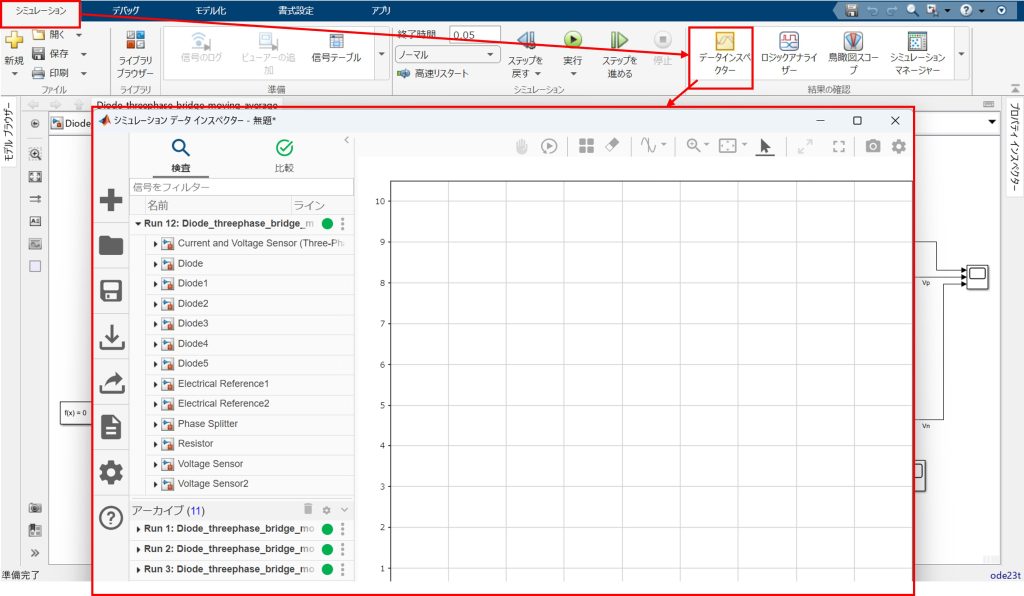The height and width of the screenshot is (596, 1024).
Task: Click the green Run simulation button
Action: click(572, 46)
